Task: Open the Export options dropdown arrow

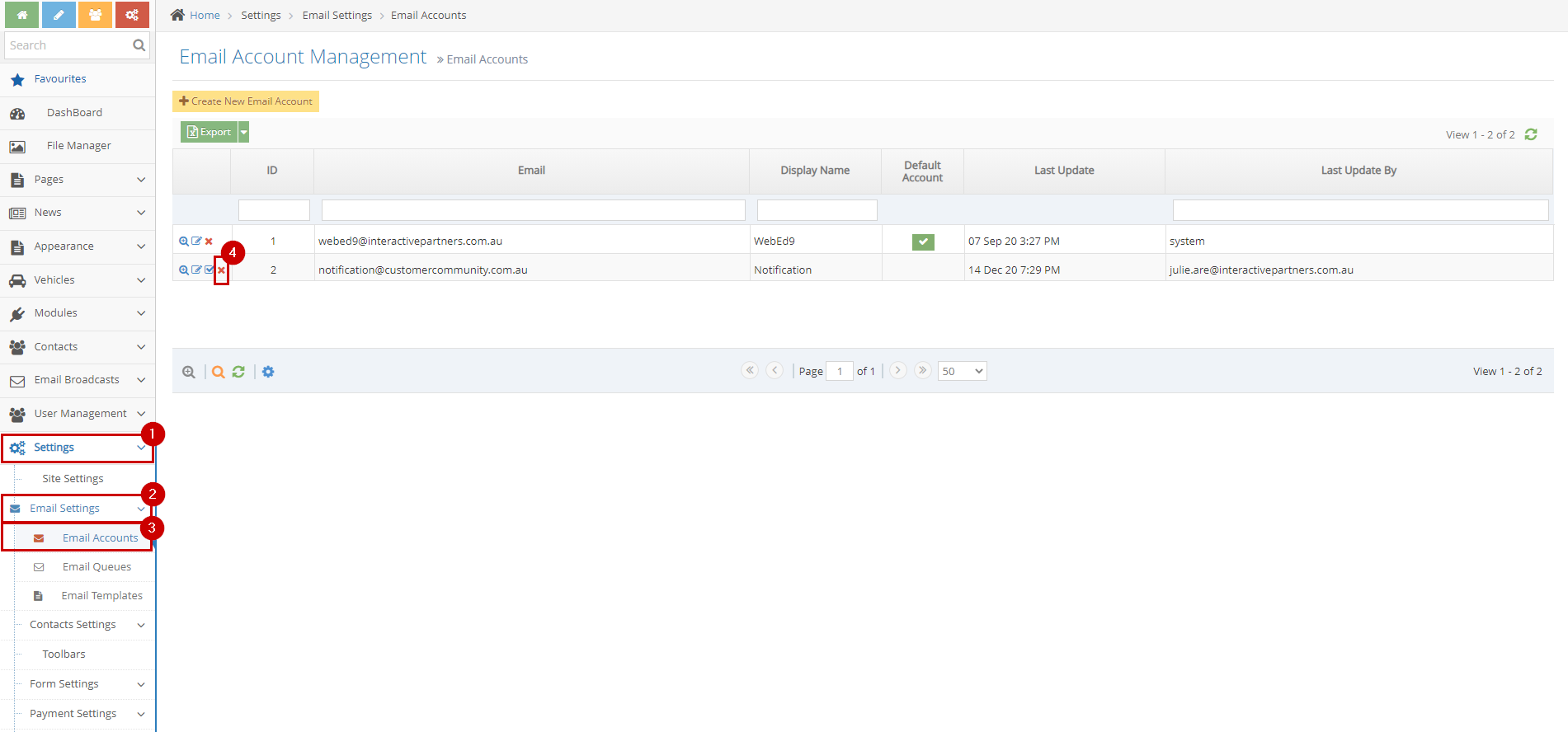Action: [x=244, y=132]
